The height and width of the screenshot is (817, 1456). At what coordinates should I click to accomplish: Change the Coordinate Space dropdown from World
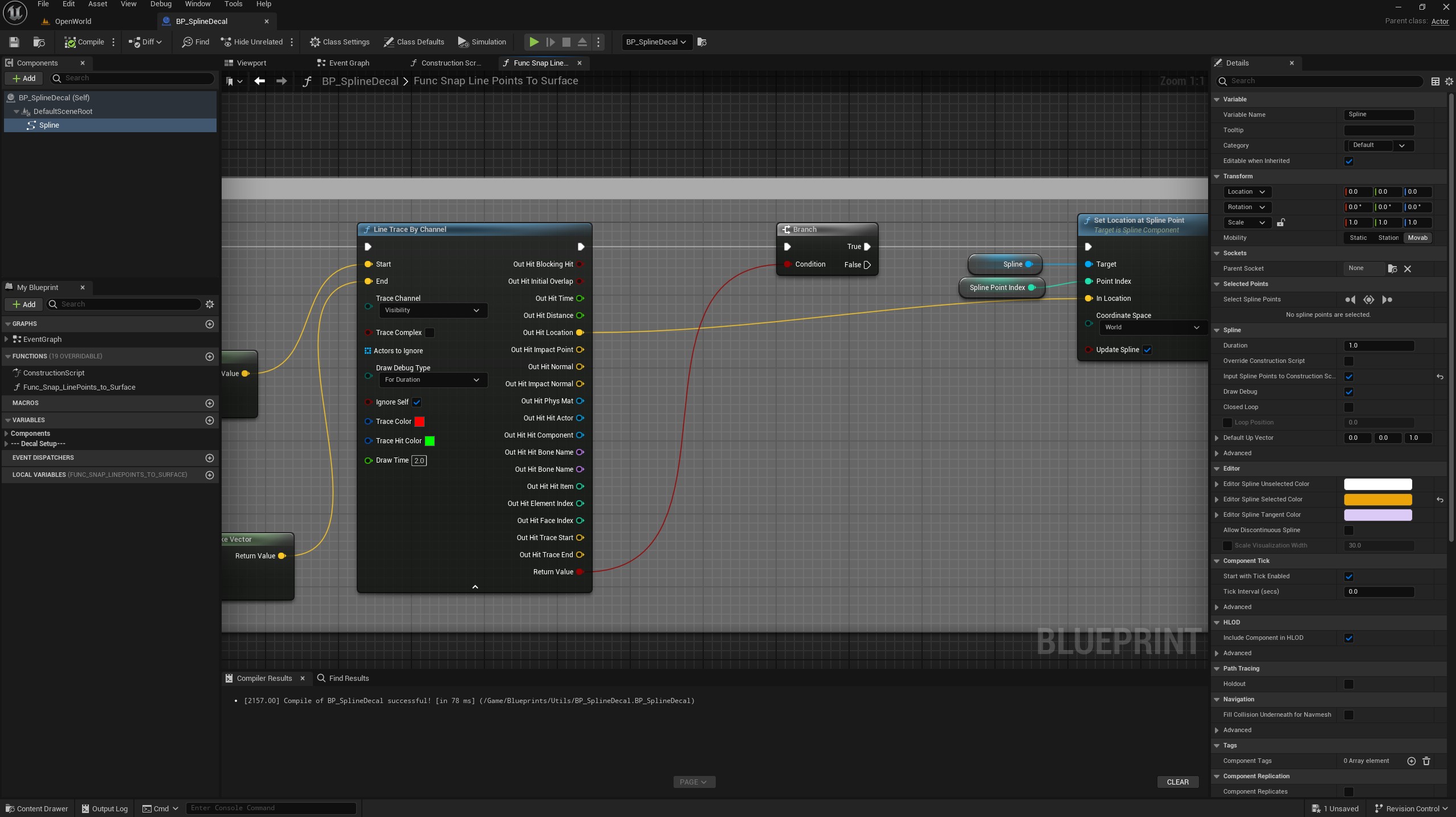pyautogui.click(x=1152, y=327)
